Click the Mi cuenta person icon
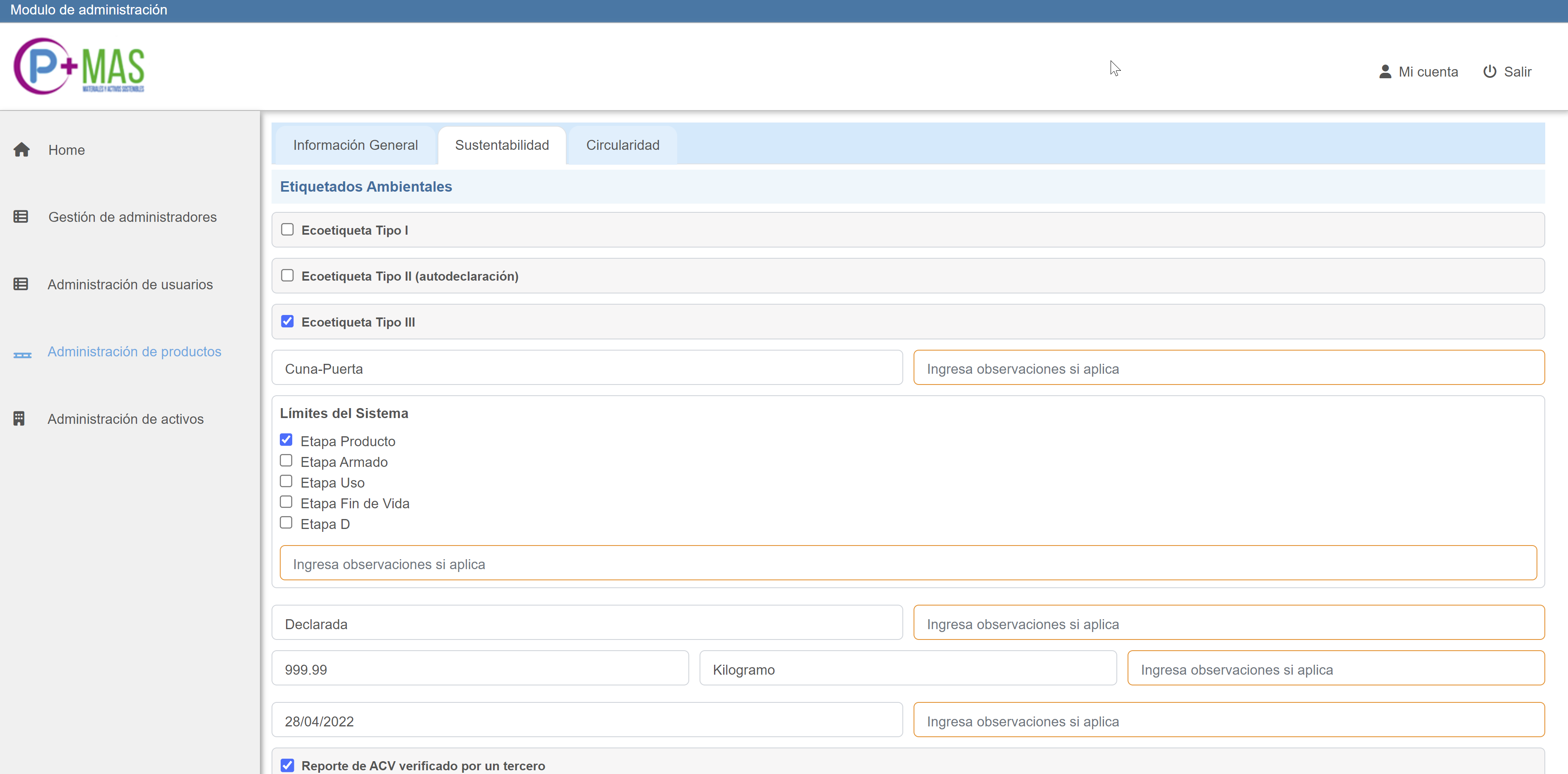This screenshot has height=774, width=1568. pyautogui.click(x=1385, y=72)
